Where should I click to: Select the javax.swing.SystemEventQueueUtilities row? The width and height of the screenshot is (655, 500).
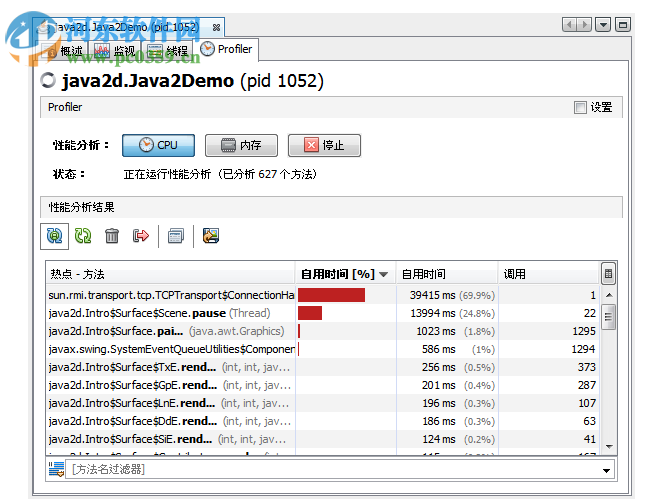pyautogui.click(x=323, y=349)
